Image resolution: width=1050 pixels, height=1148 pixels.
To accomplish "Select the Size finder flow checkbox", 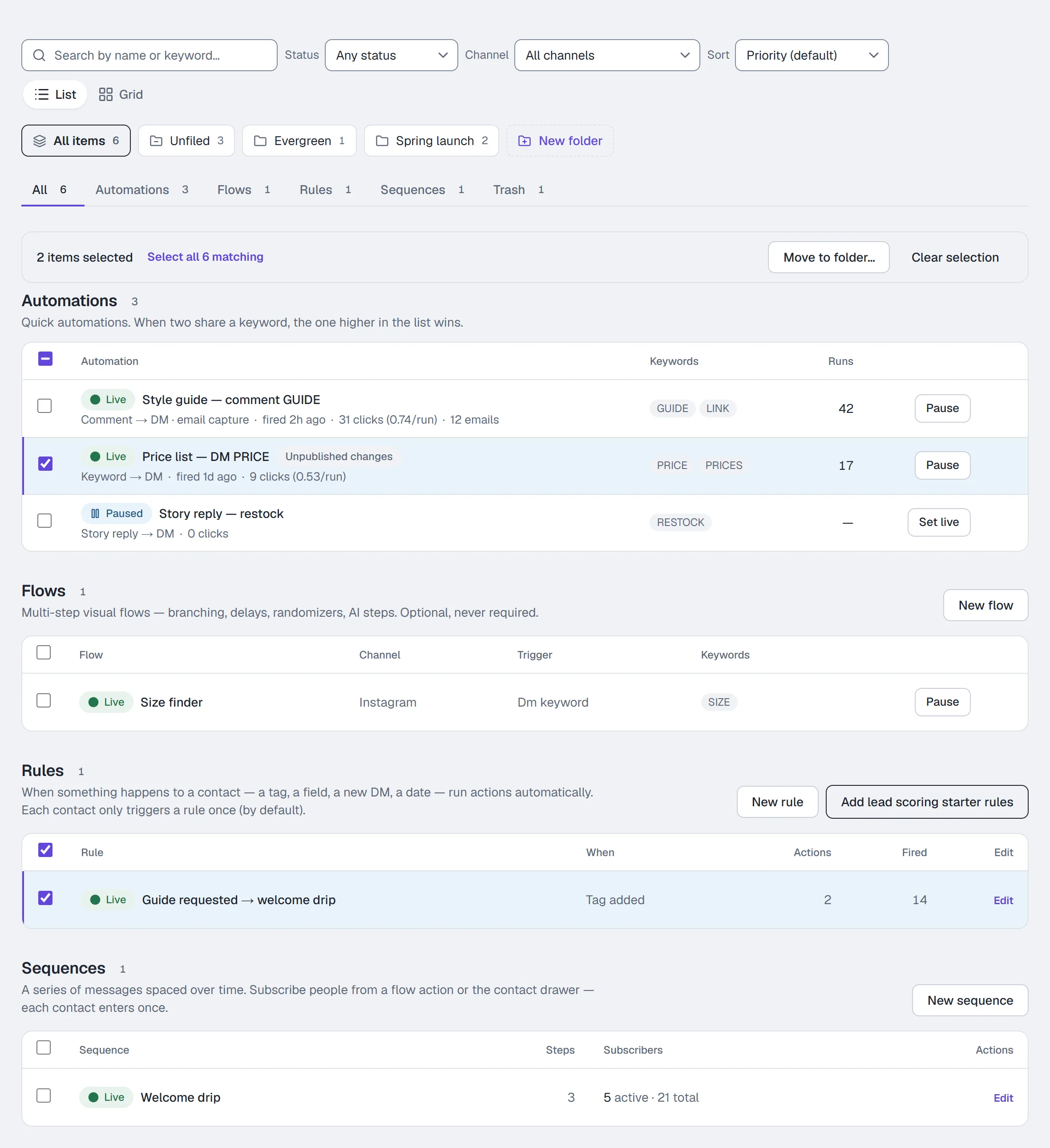I will [x=43, y=700].
